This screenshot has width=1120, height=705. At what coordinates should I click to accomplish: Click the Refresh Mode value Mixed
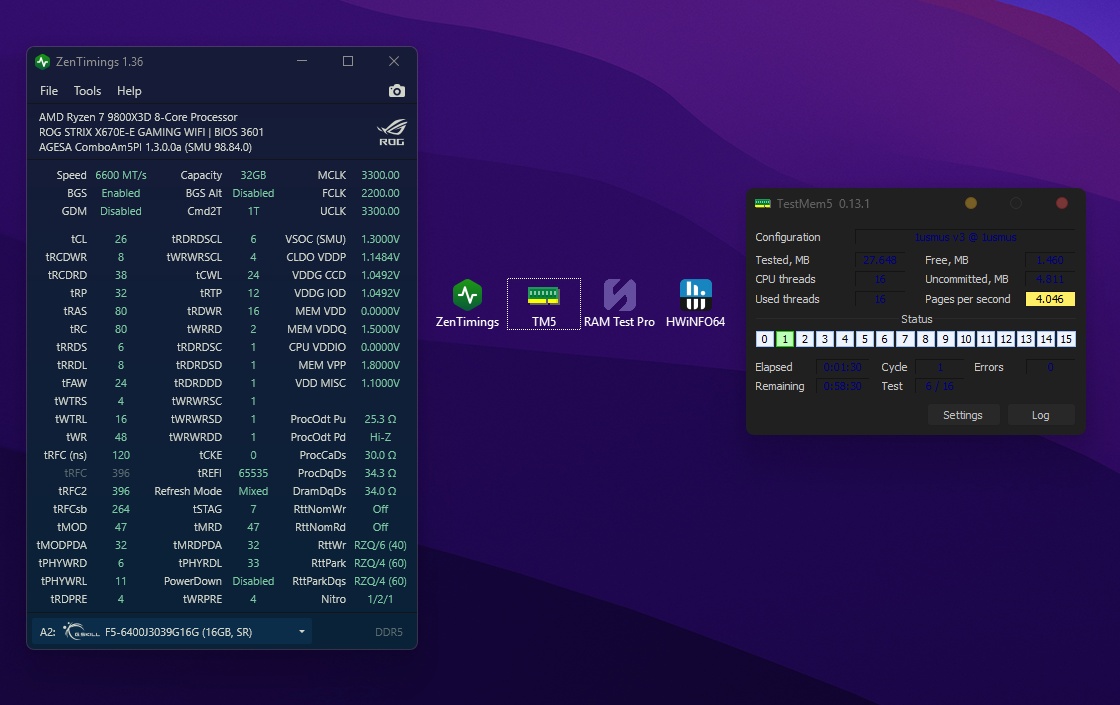pyautogui.click(x=253, y=491)
